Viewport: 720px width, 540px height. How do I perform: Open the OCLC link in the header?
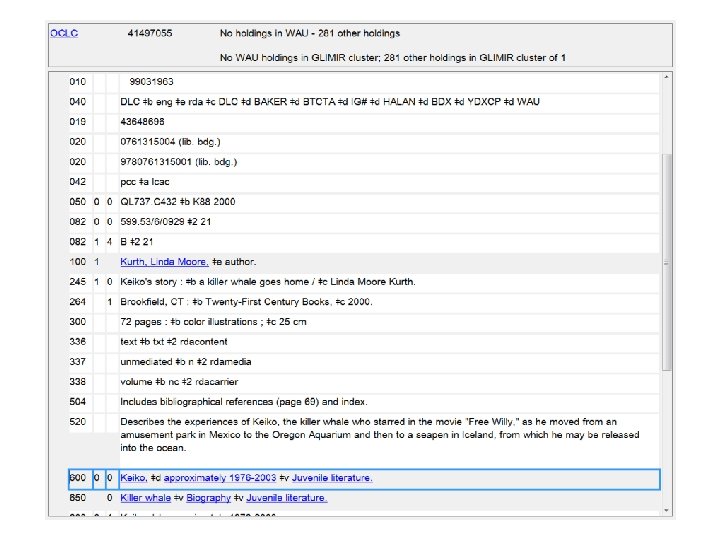(x=65, y=33)
